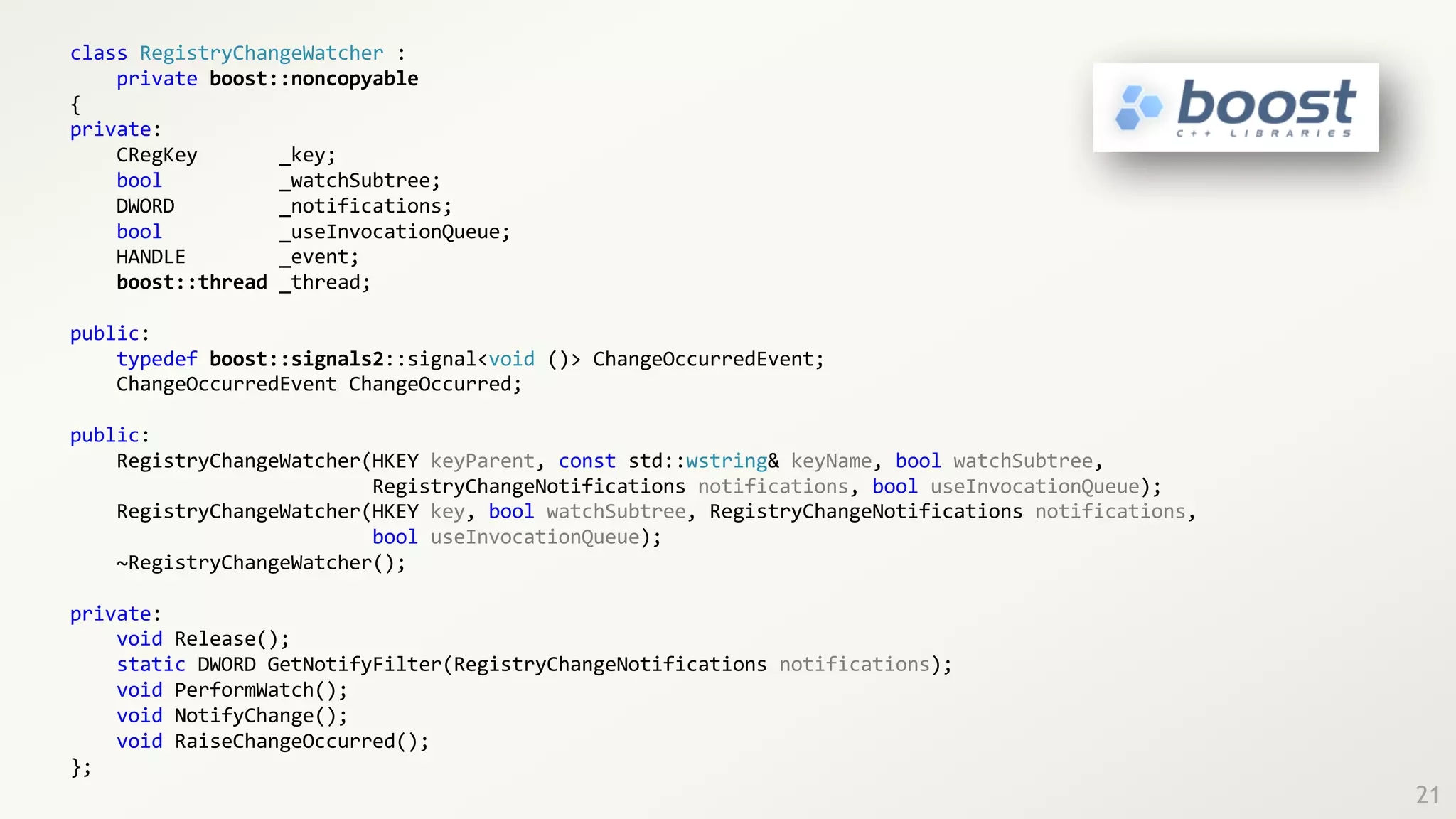Click the boost::thread type text
Screen dimensions: 1456x819
point(191,282)
